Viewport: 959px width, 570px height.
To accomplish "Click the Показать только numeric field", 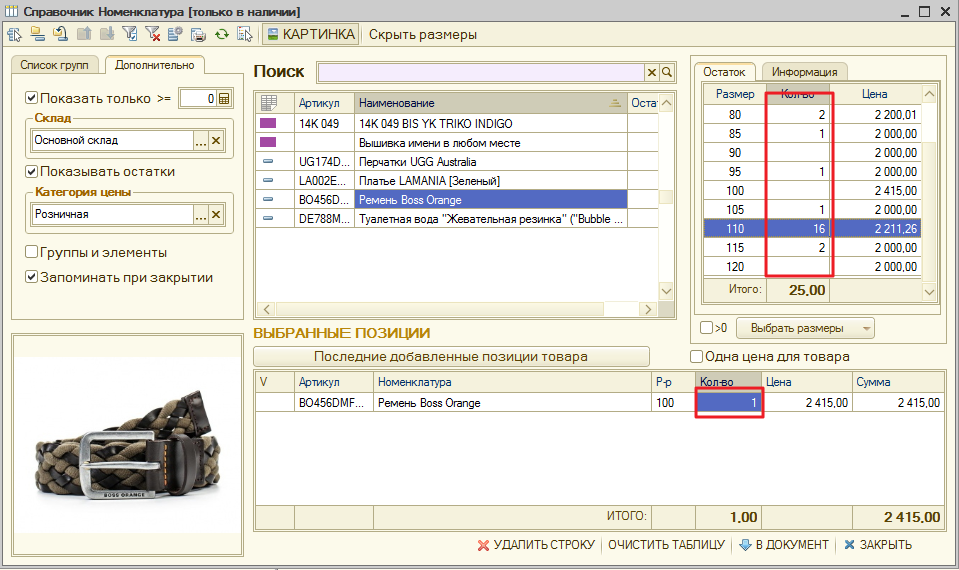I will 198,98.
